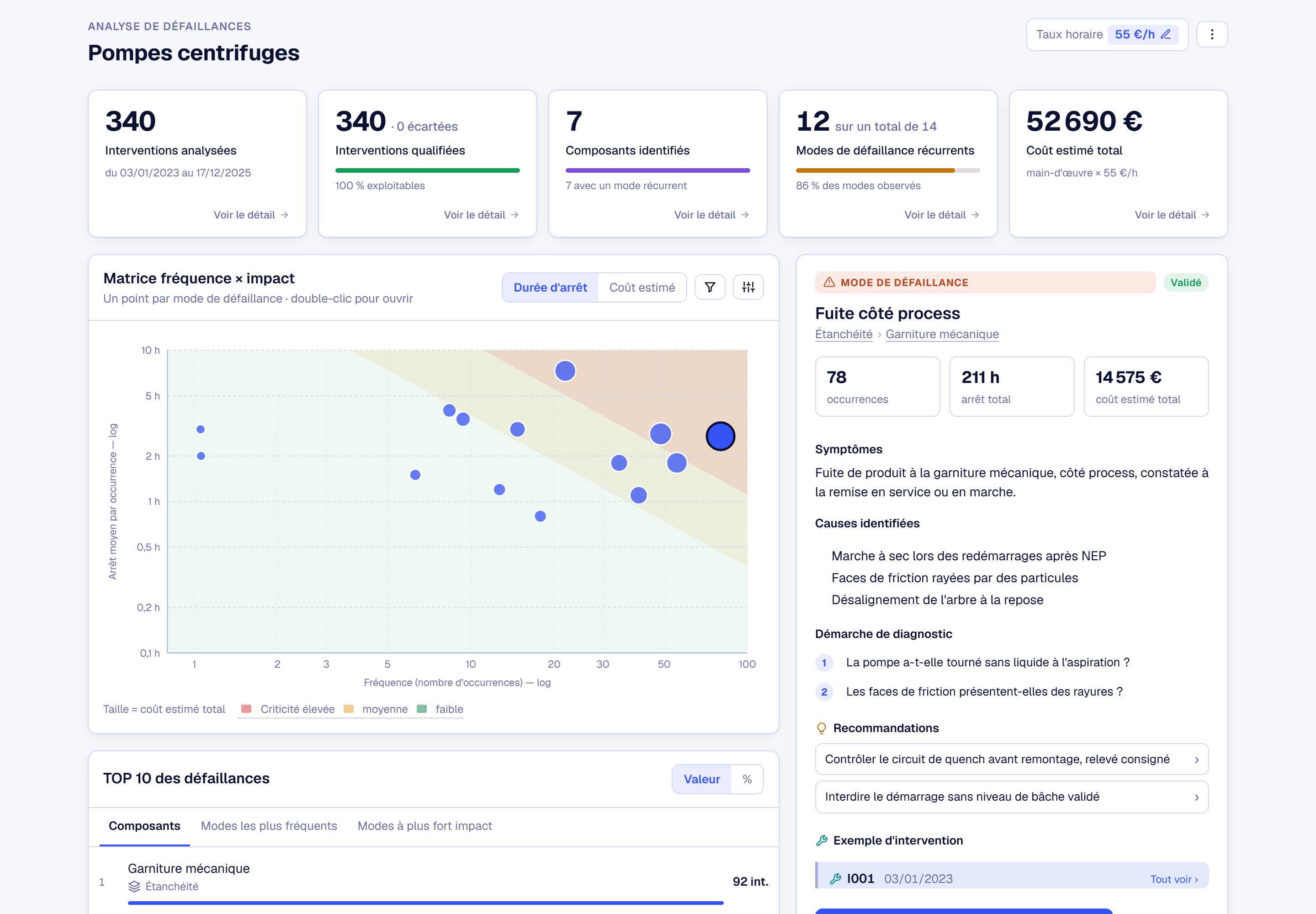Open Voir le détail for Composants identifiés
Viewport: 1316px width, 914px height.
[711, 215]
